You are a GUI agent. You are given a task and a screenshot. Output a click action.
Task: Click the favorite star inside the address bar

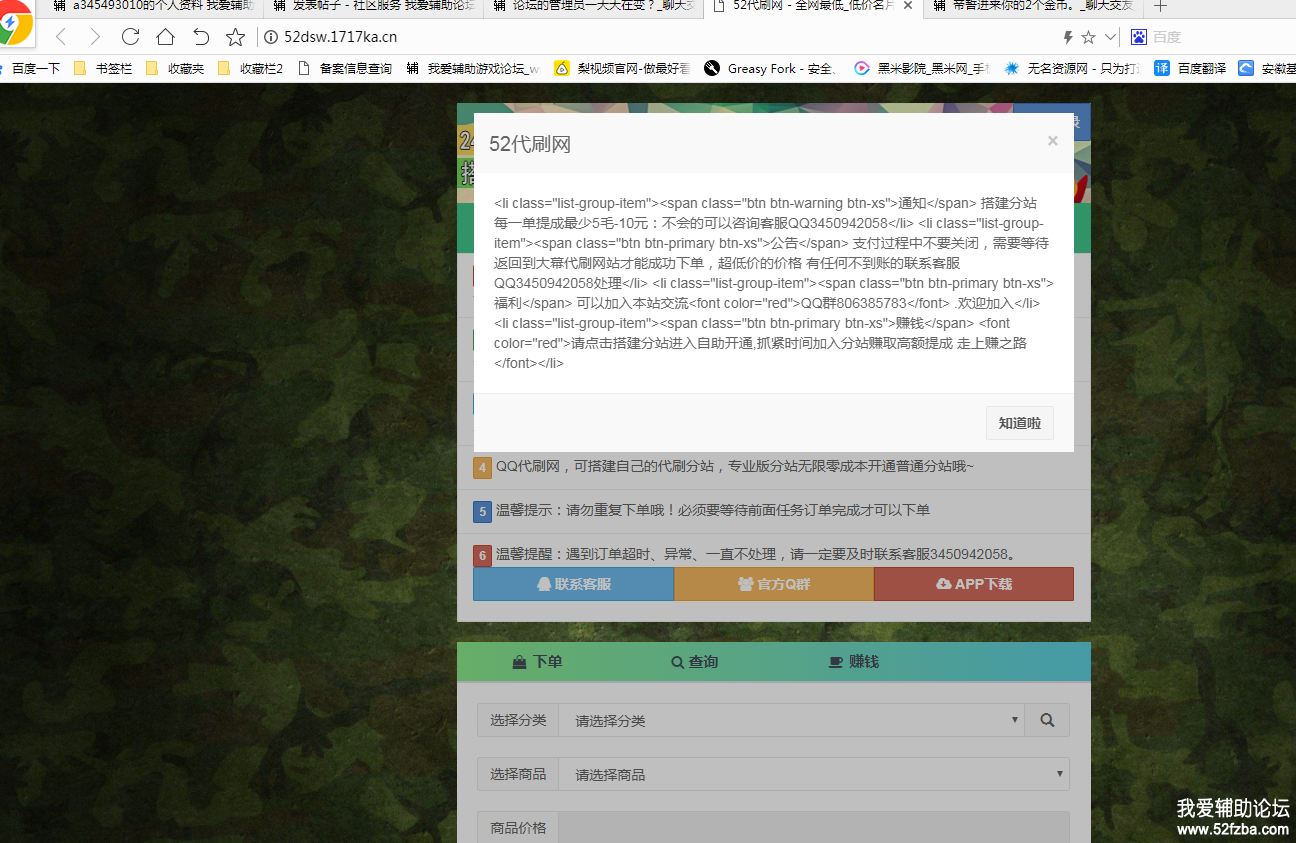click(1089, 38)
